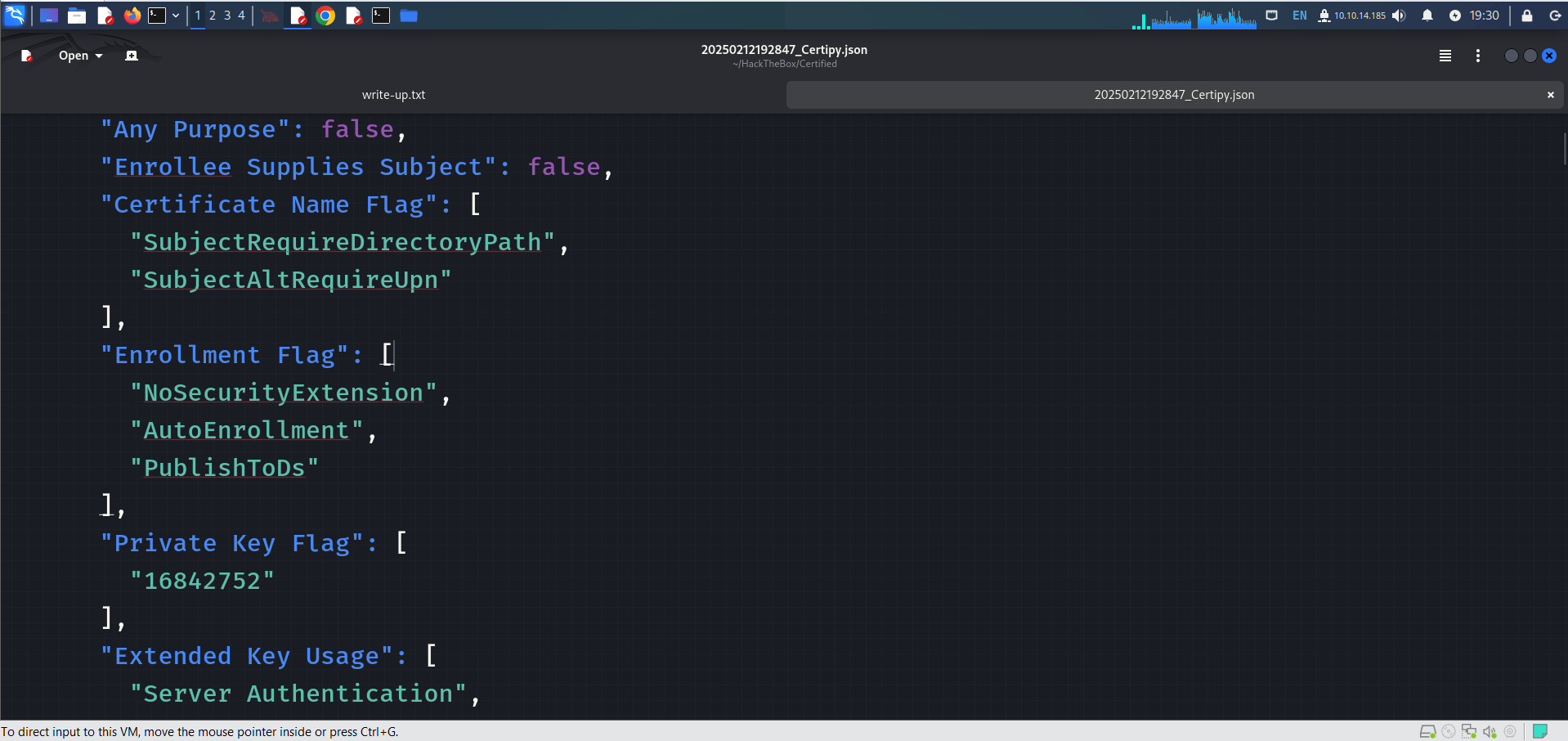
Task: Click the new tab icon beside Open
Action: 132,56
